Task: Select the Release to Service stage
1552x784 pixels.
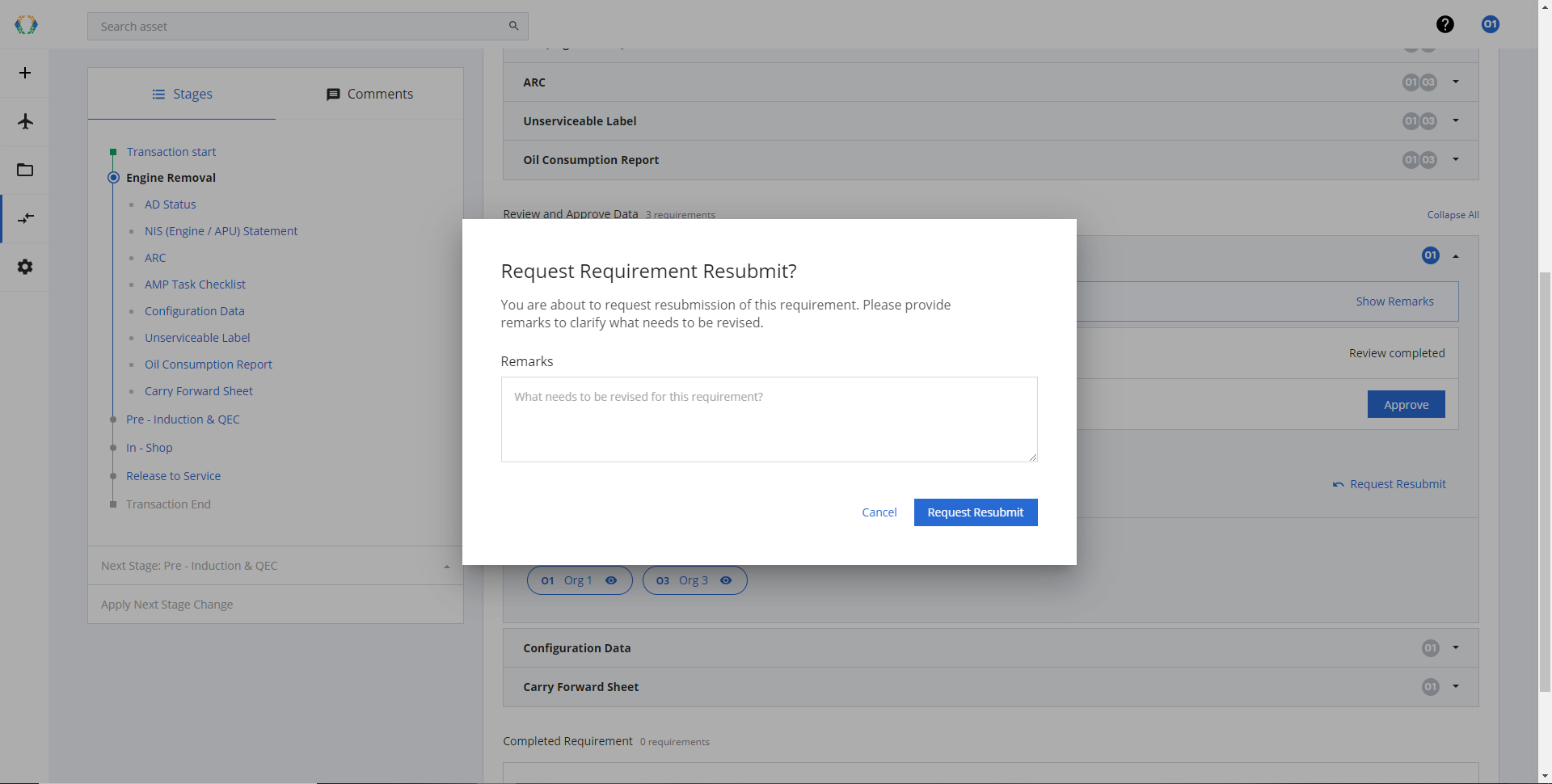Action: coord(173,476)
